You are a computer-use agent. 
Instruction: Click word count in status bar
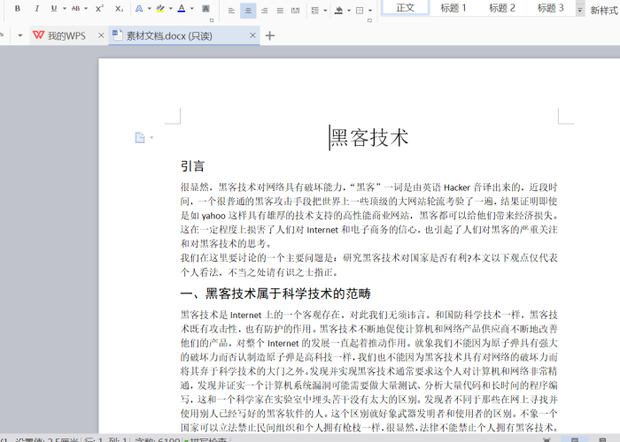[157, 439]
